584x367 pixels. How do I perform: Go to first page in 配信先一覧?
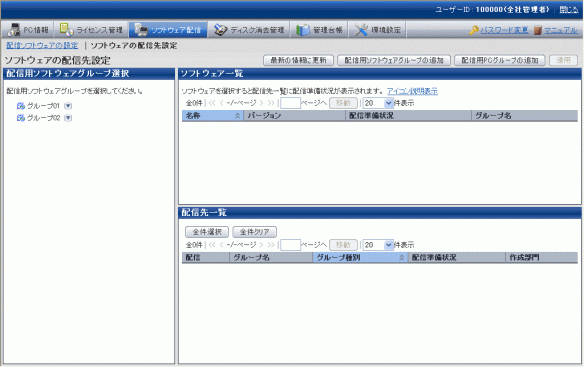point(212,245)
